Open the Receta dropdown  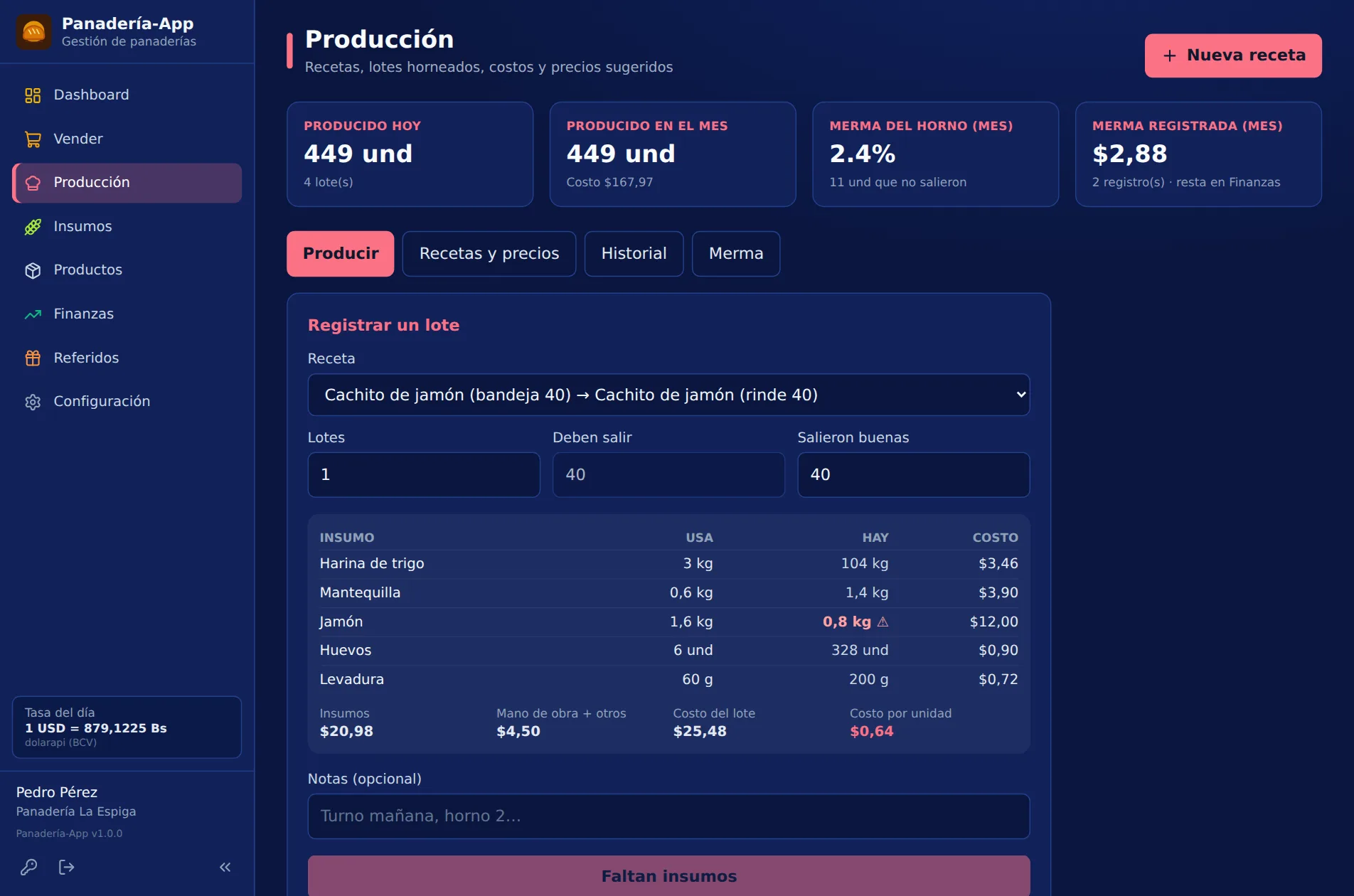click(x=668, y=395)
